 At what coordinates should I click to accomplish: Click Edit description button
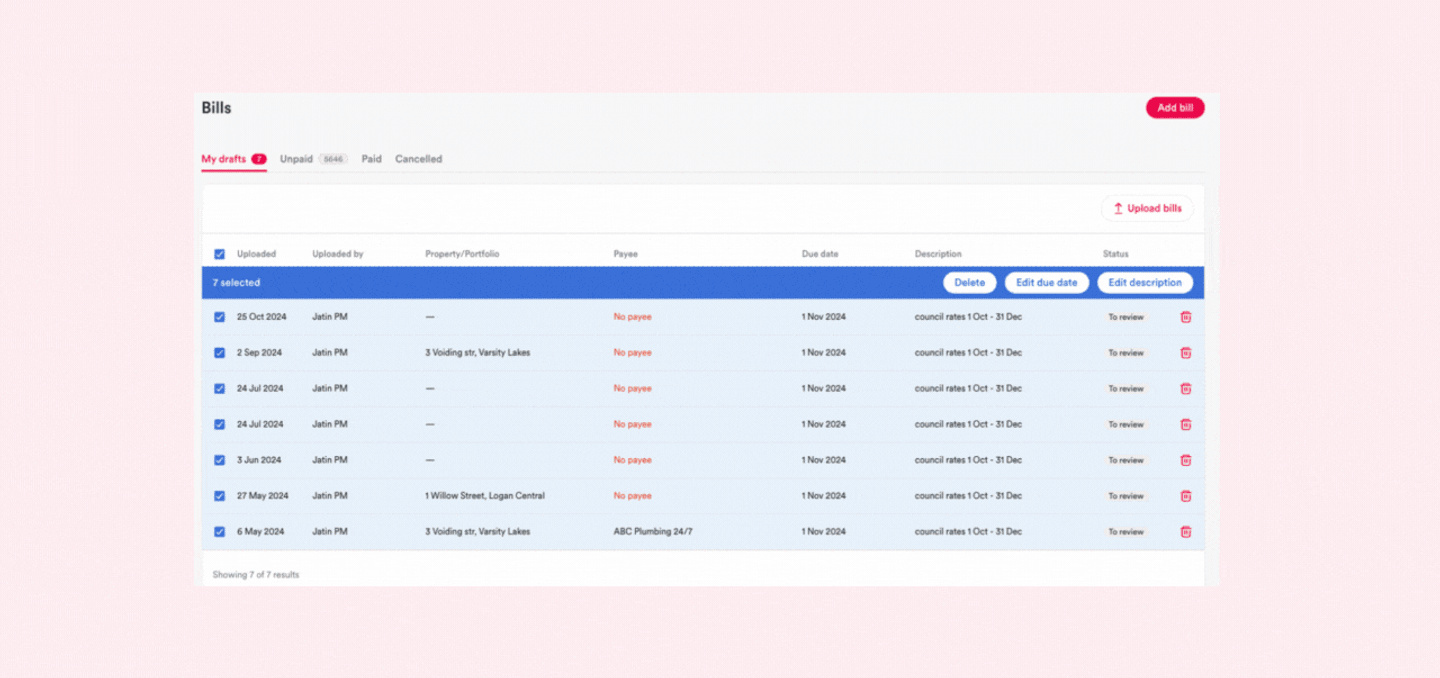pyautogui.click(x=1145, y=283)
